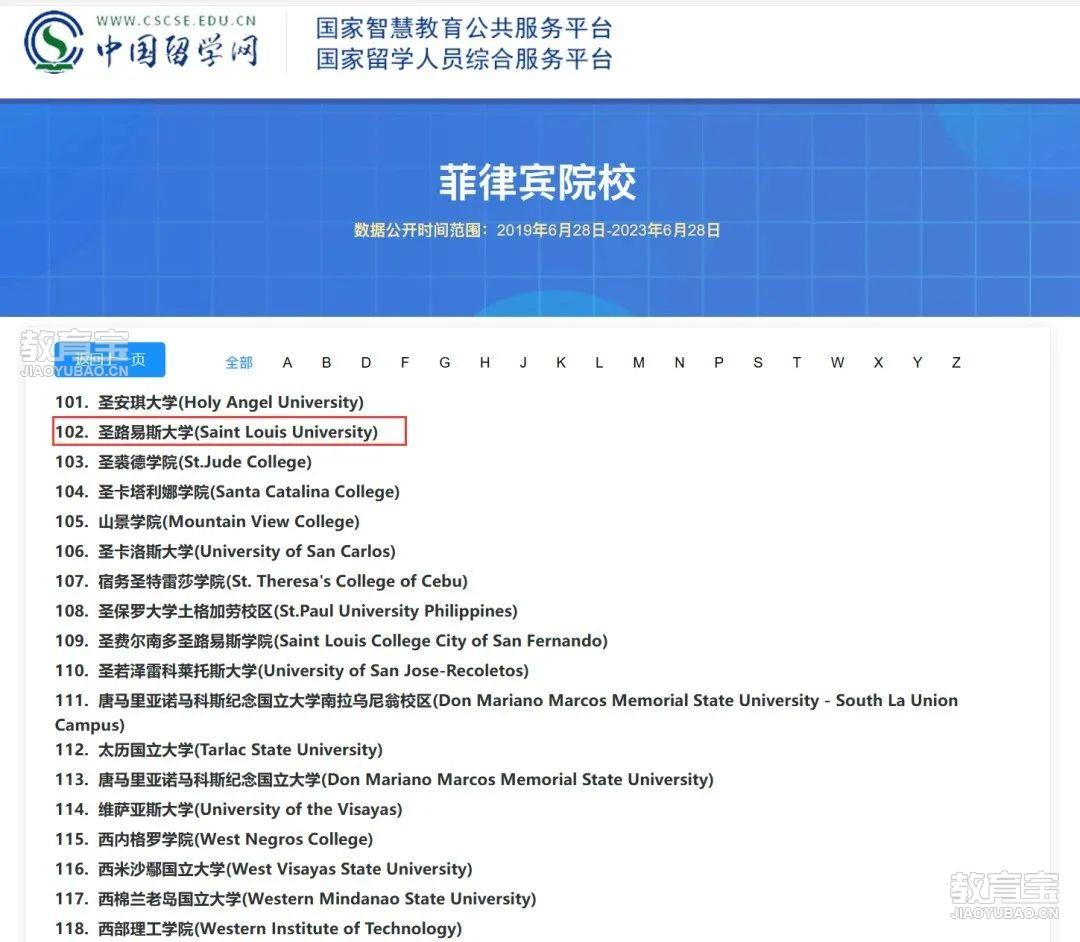Image resolution: width=1080 pixels, height=942 pixels.
Task: Select 116 West Visayas State University
Action: (264, 869)
